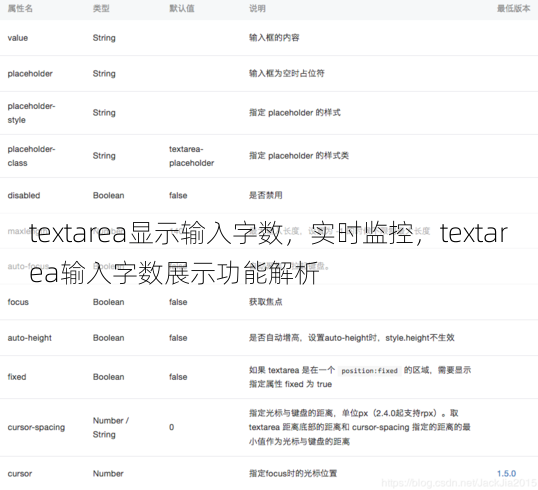Click description 指定 placeholder 的样式
Screen dimensions: 538x490
tap(295, 113)
